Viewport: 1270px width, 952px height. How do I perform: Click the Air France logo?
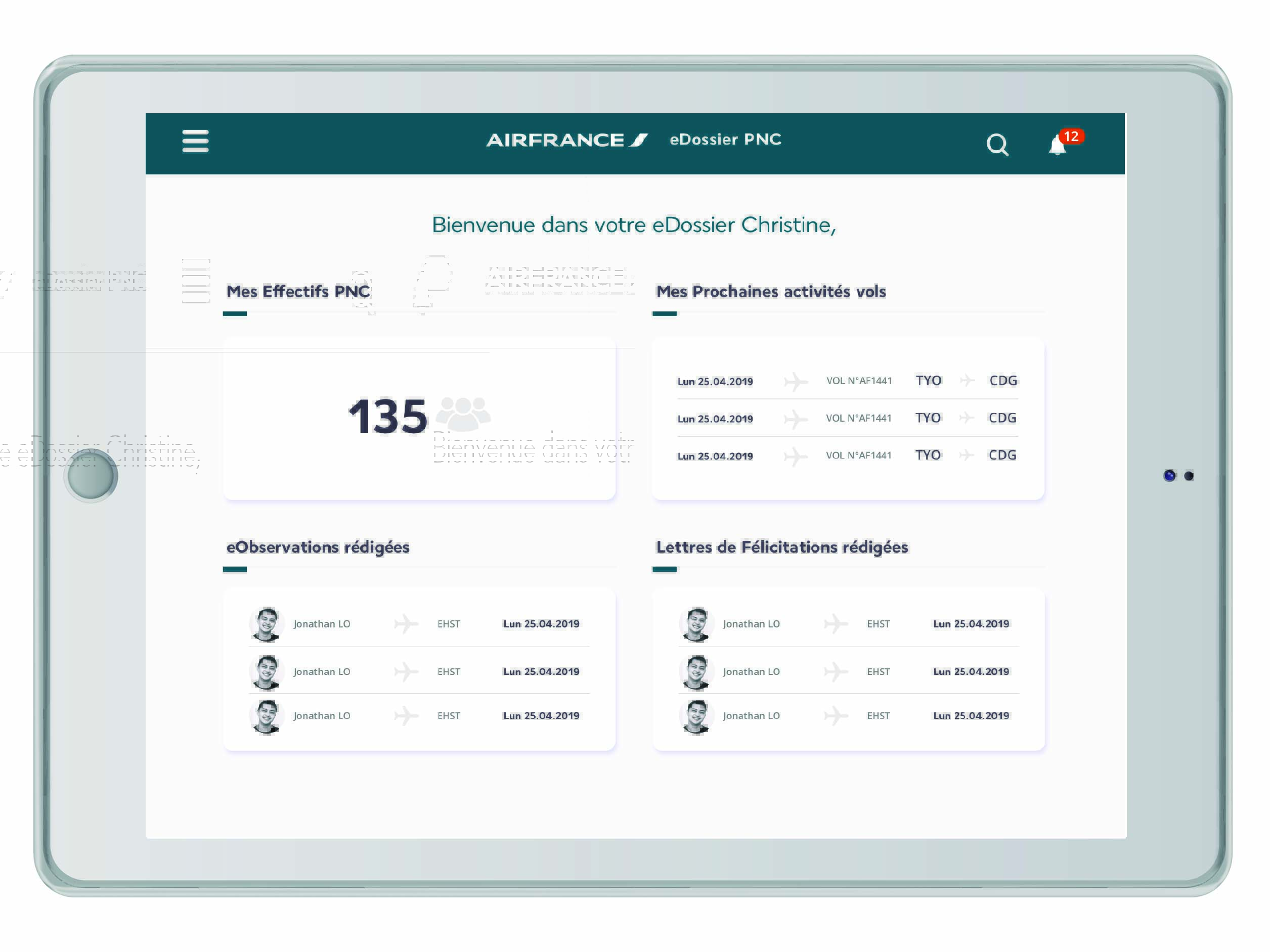pyautogui.click(x=566, y=140)
